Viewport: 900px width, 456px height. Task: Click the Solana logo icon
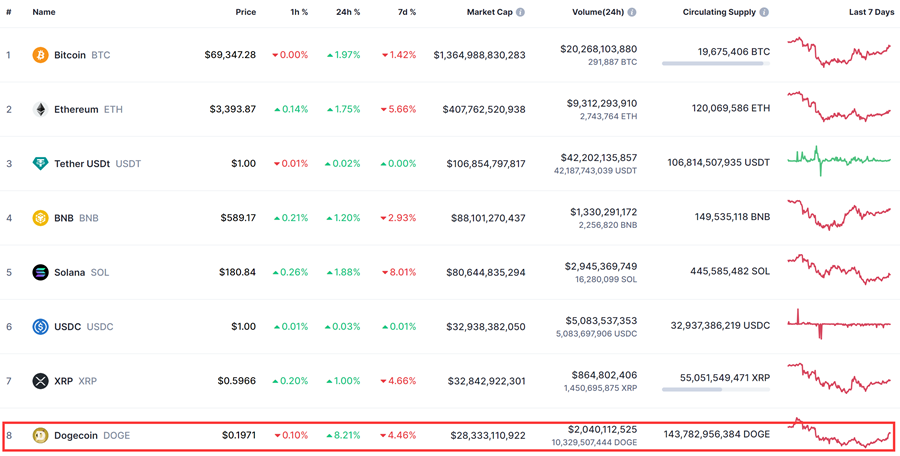pos(40,272)
